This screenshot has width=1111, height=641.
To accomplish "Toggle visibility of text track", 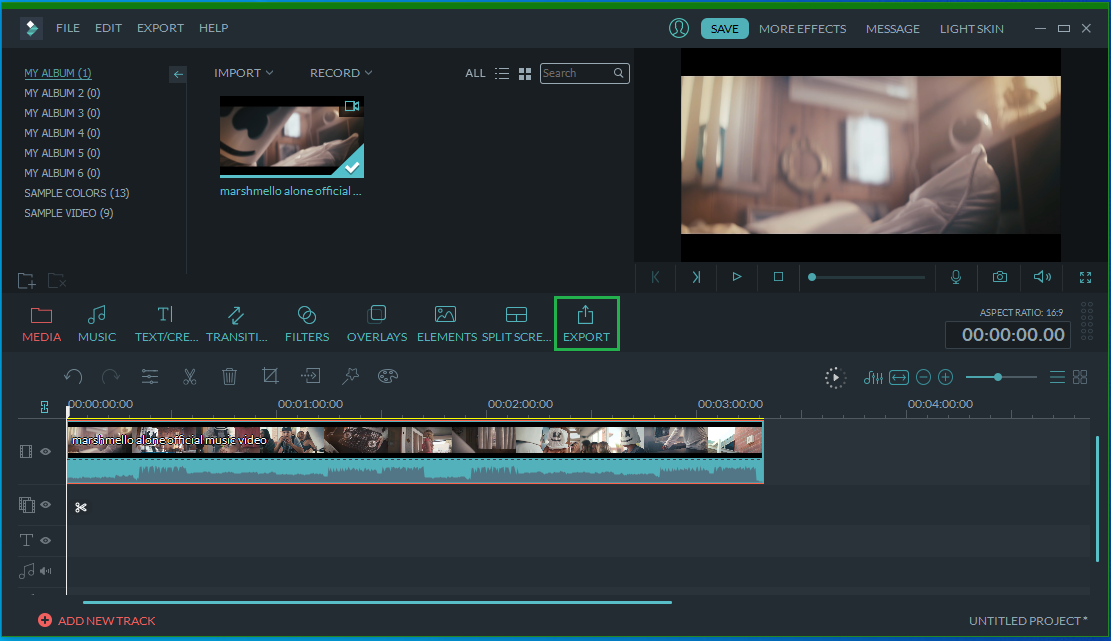I will (x=45, y=540).
